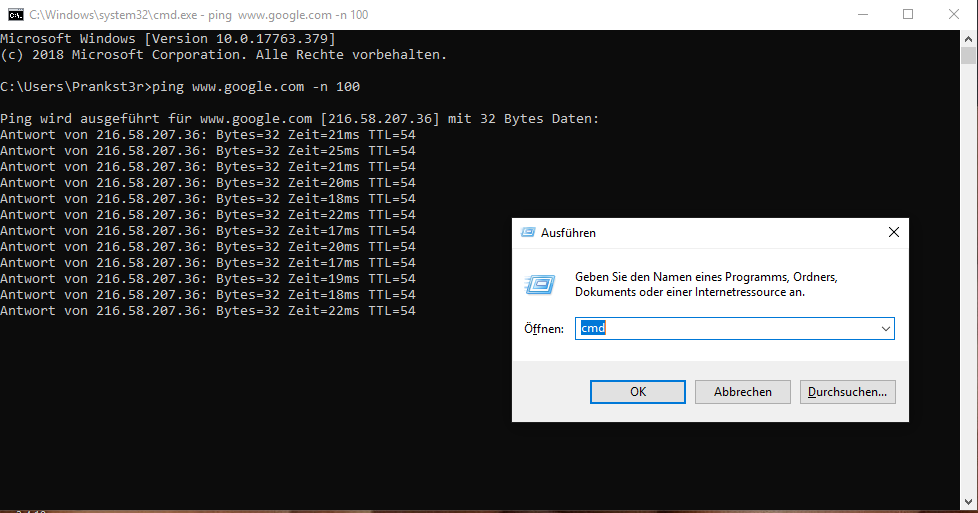Click the scrollbar up arrow in cmd window
The image size is (978, 513).
coord(968,38)
